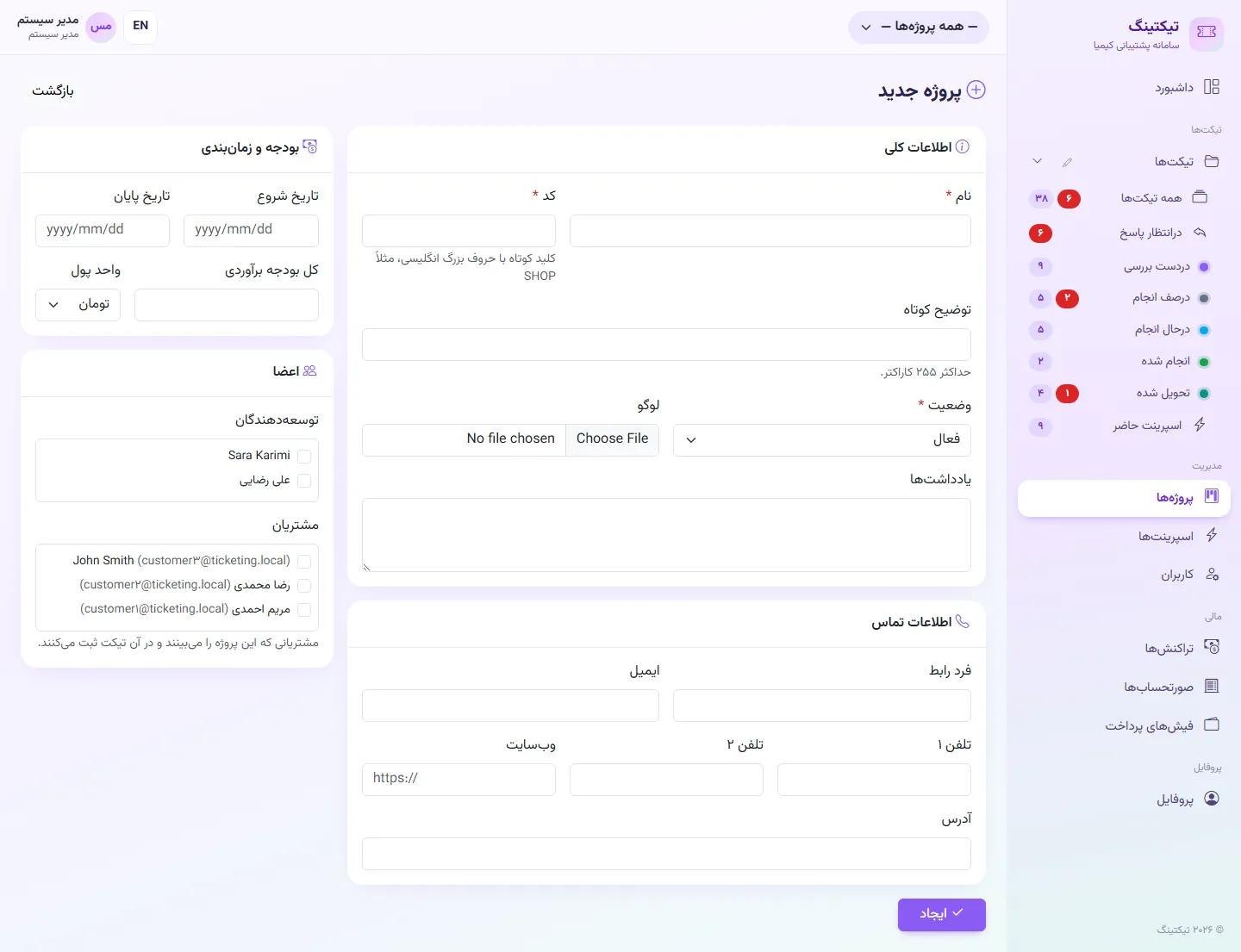
Task: Click the purple مس user avatar
Action: (101, 27)
